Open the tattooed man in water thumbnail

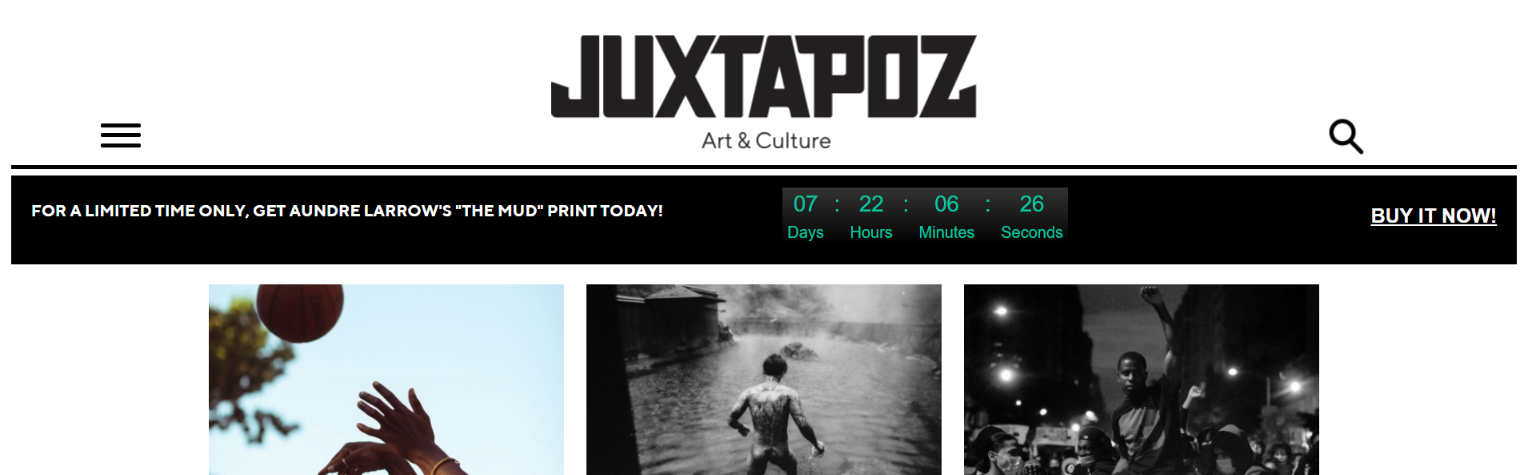[x=763, y=379]
